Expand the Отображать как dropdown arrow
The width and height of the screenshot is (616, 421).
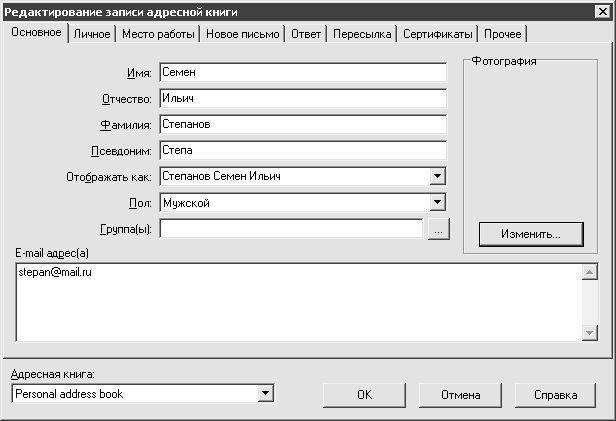pos(437,176)
